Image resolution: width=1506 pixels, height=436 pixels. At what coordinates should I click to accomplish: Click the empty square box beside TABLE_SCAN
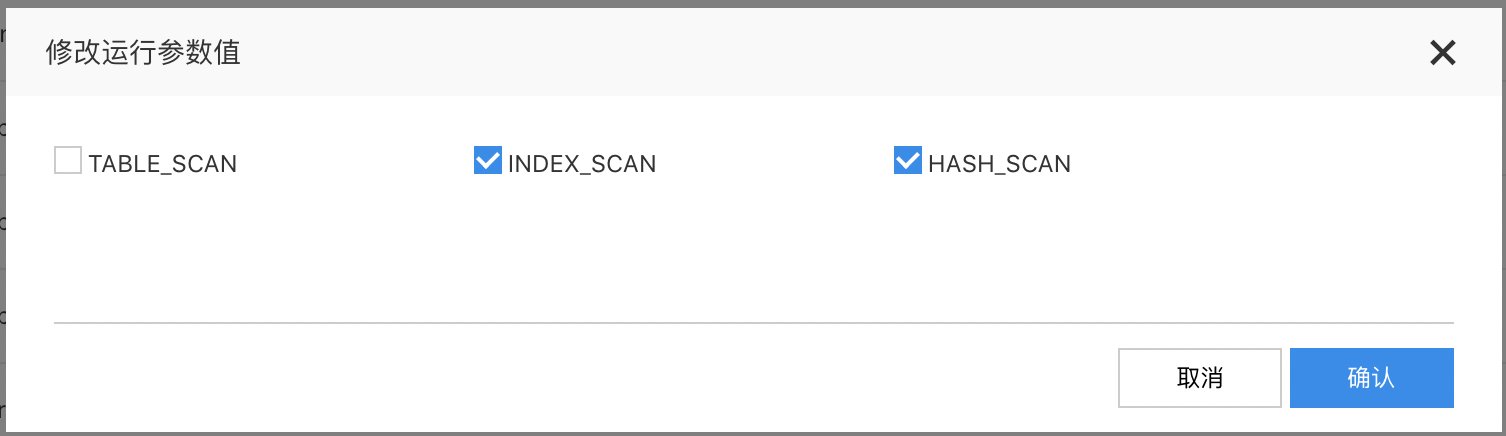[68, 161]
